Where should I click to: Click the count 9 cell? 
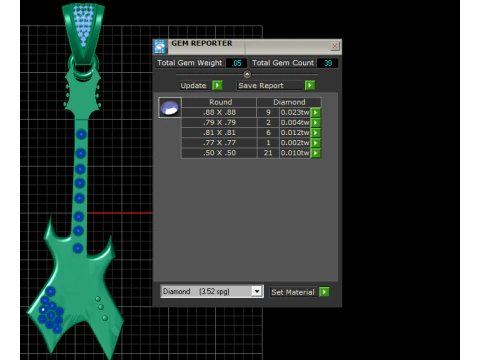[x=268, y=112]
